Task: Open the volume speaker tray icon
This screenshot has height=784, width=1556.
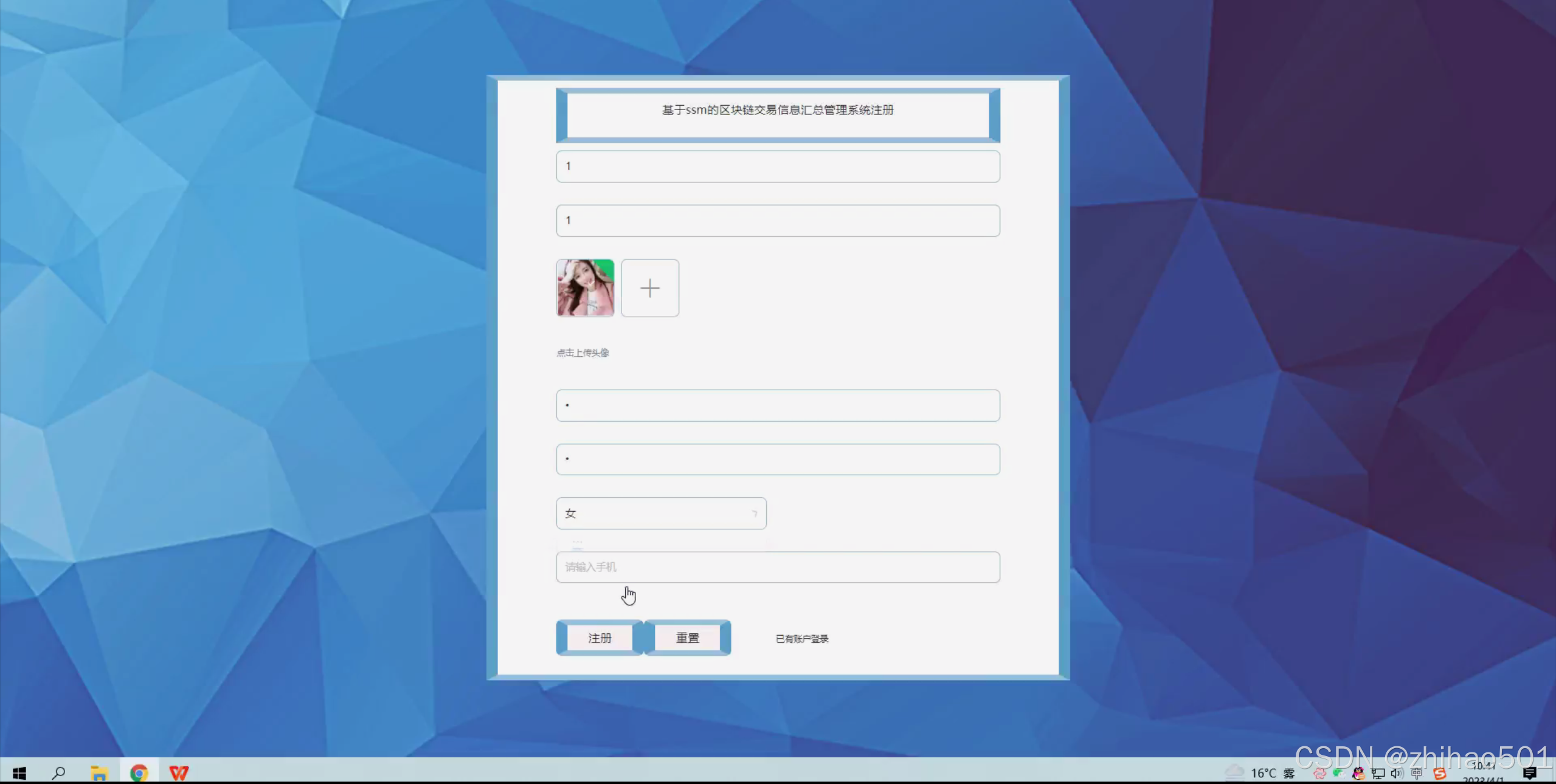Action: pyautogui.click(x=1397, y=773)
